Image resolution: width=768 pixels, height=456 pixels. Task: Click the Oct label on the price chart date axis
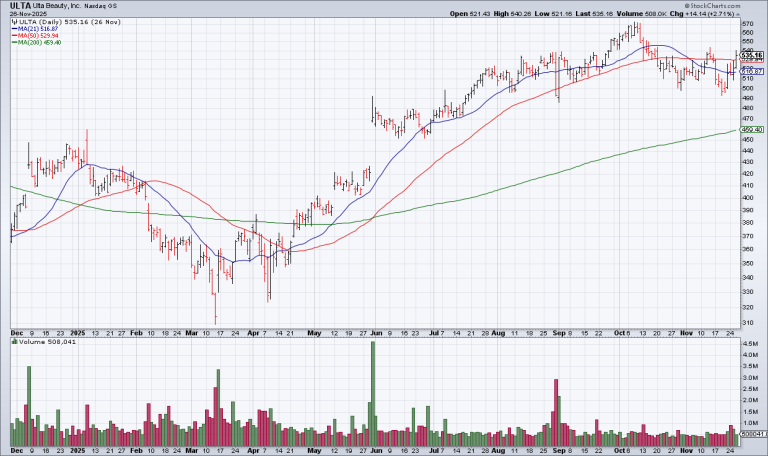click(619, 333)
